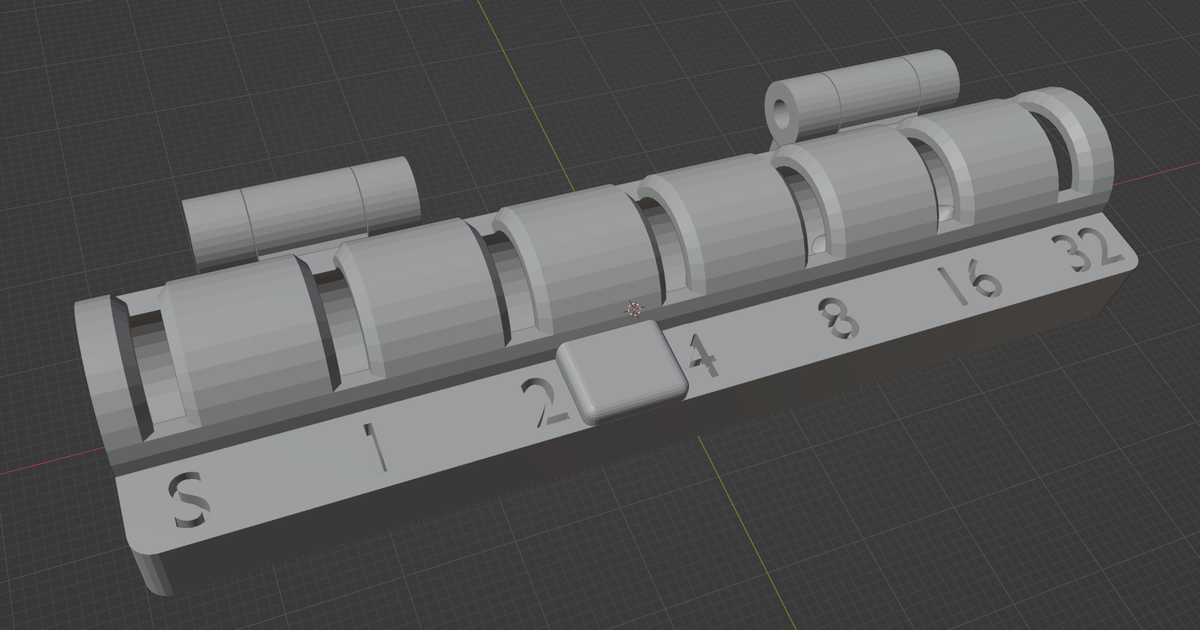Click the engraved "4" marking
The height and width of the screenshot is (630, 1200).
point(702,357)
